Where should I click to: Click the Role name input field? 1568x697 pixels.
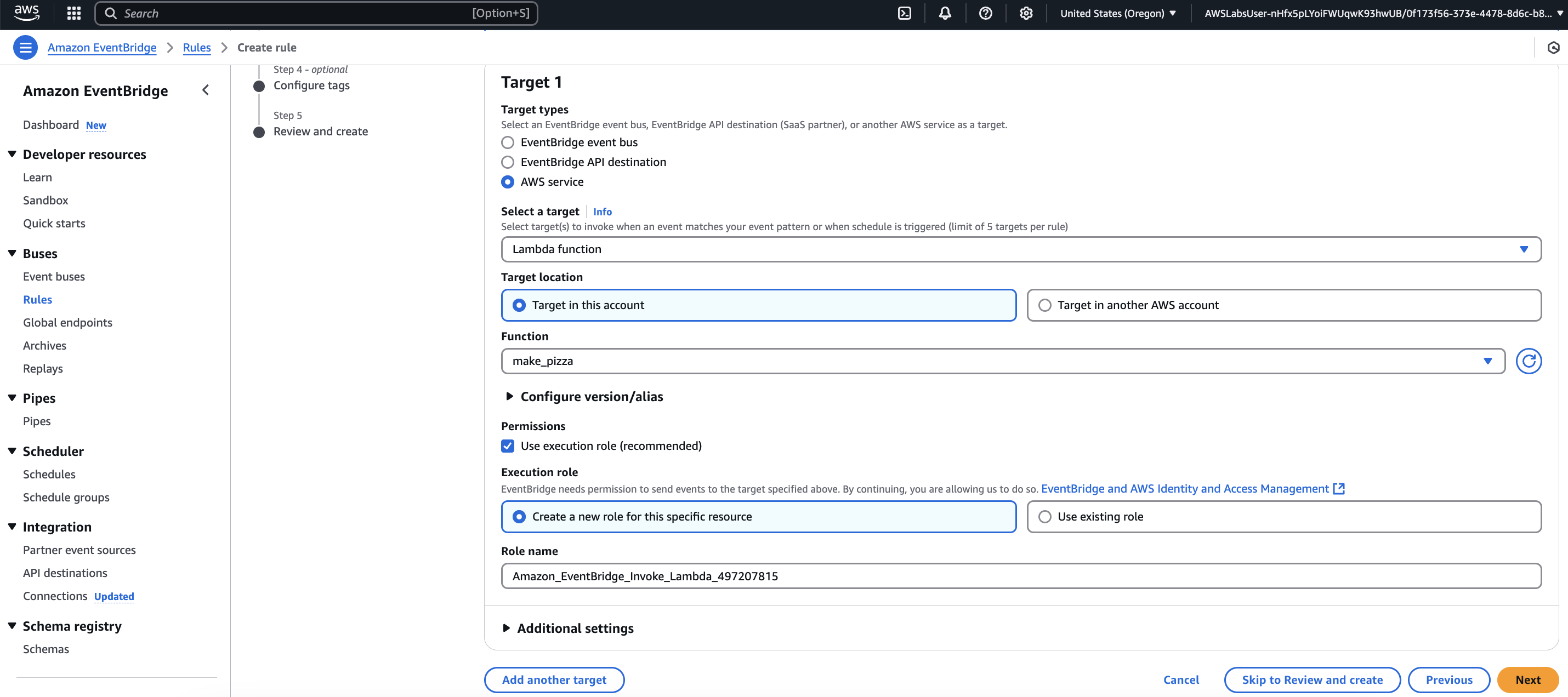1021,576
